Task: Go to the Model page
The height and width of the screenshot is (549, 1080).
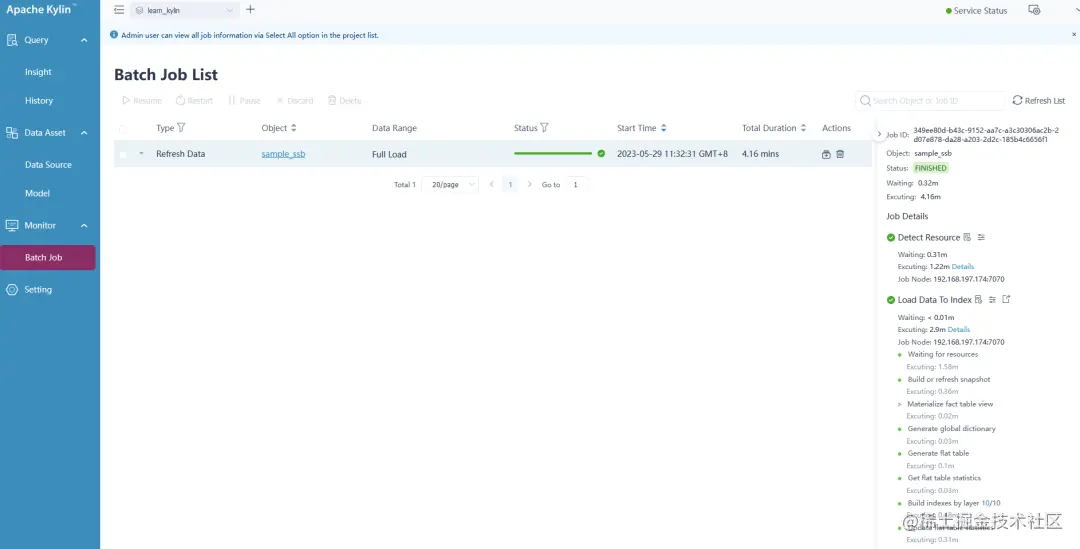Action: click(x=37, y=194)
